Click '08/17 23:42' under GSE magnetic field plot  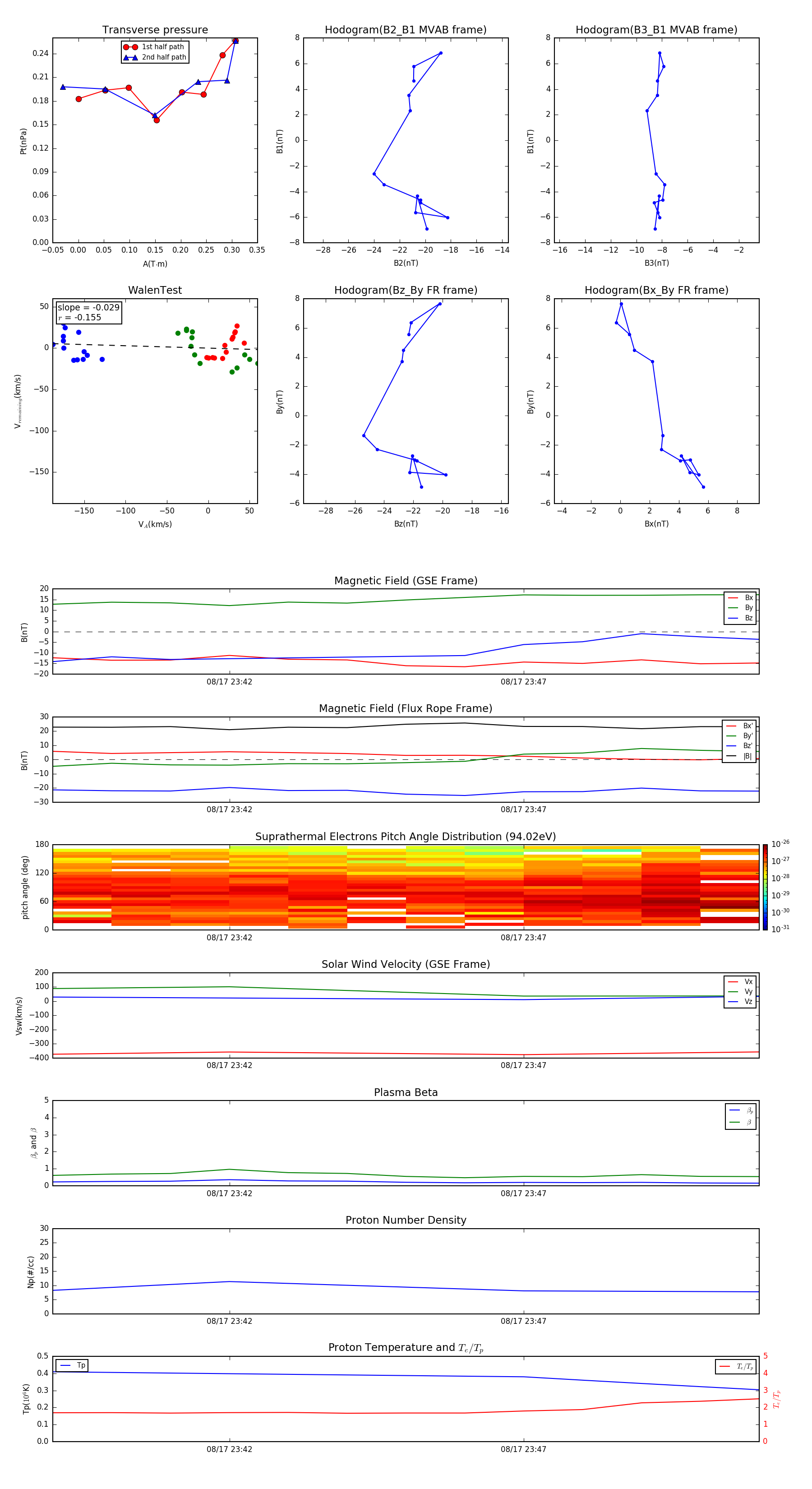point(230,682)
